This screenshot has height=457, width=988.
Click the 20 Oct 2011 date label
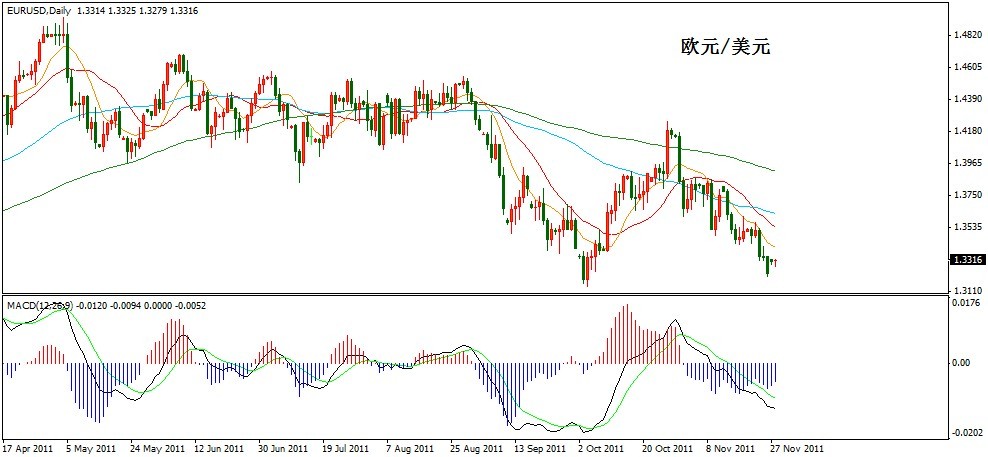tap(667, 449)
